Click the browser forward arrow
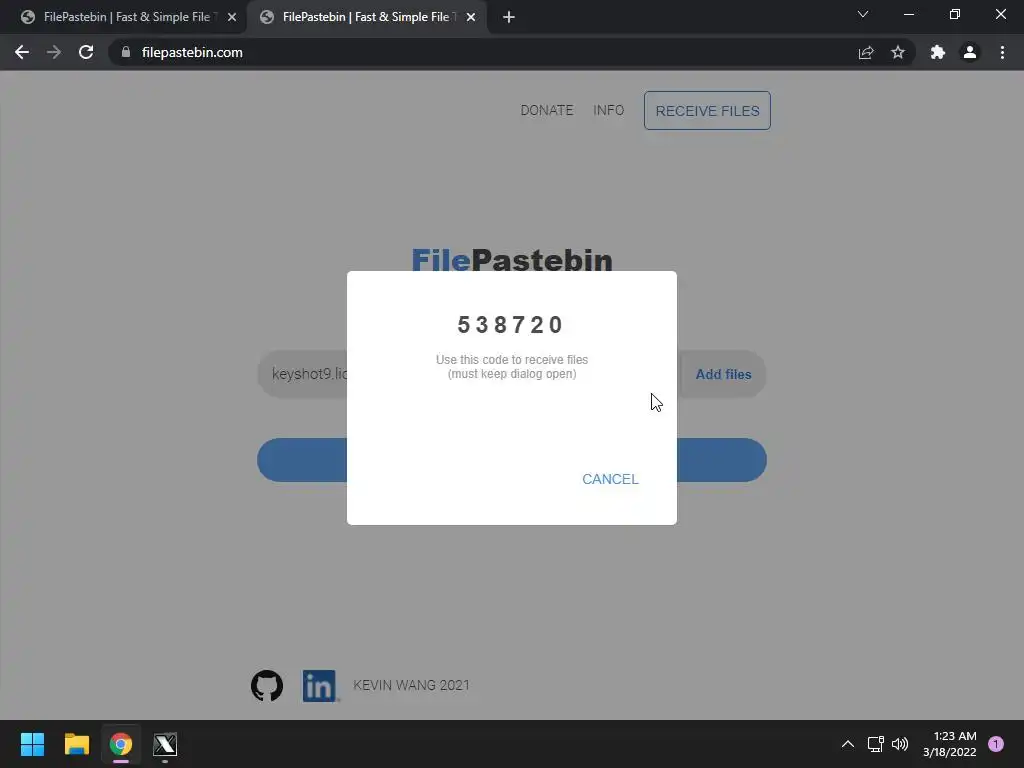 [54, 52]
